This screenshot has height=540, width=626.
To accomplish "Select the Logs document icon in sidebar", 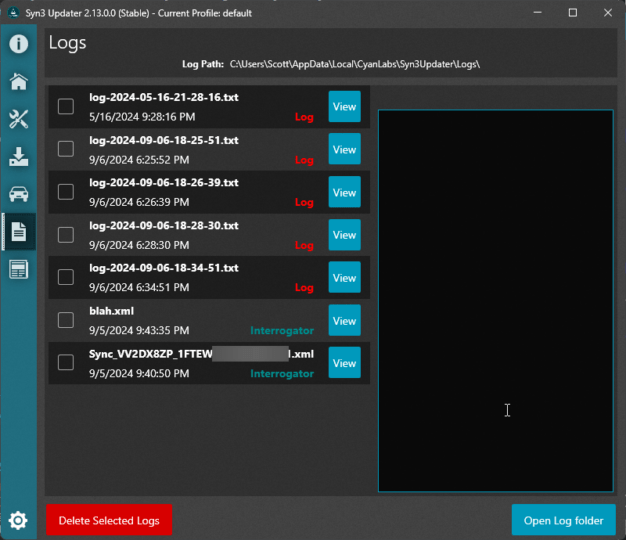I will click(18, 231).
